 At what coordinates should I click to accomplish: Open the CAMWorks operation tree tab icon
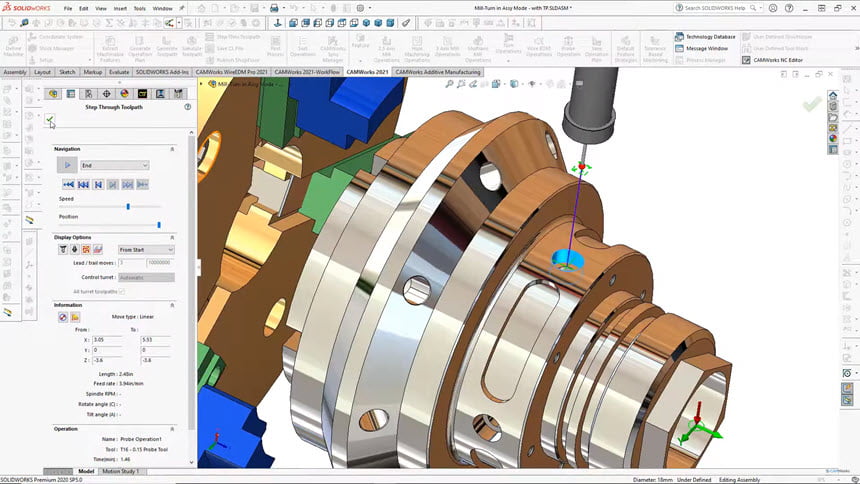pyautogui.click(x=160, y=94)
